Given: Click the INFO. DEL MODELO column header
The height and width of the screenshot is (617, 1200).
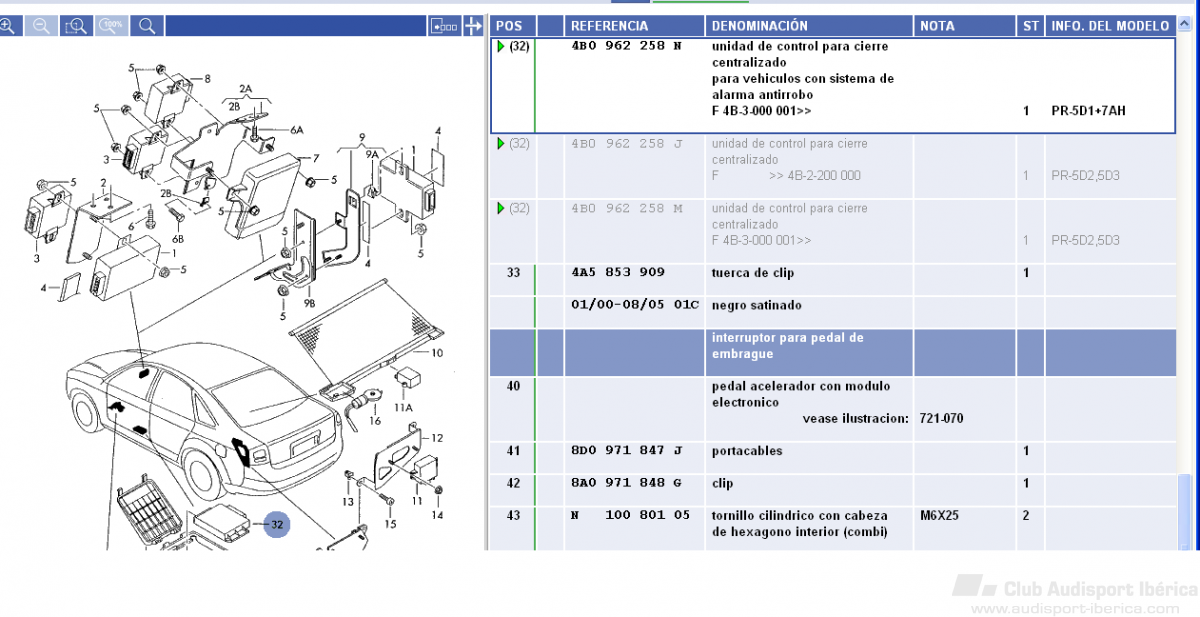Looking at the screenshot, I should tap(1109, 26).
